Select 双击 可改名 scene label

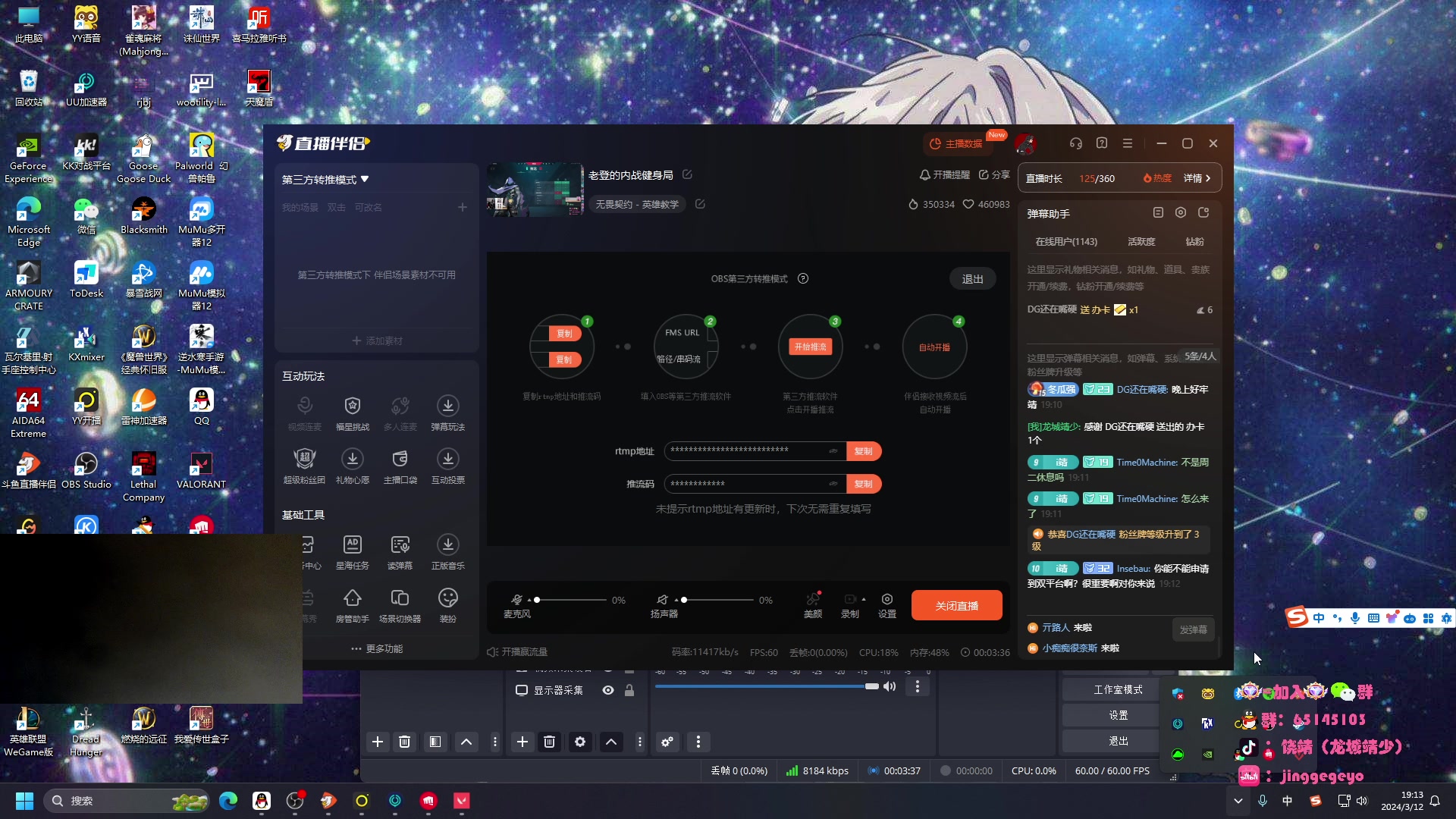[x=355, y=207]
